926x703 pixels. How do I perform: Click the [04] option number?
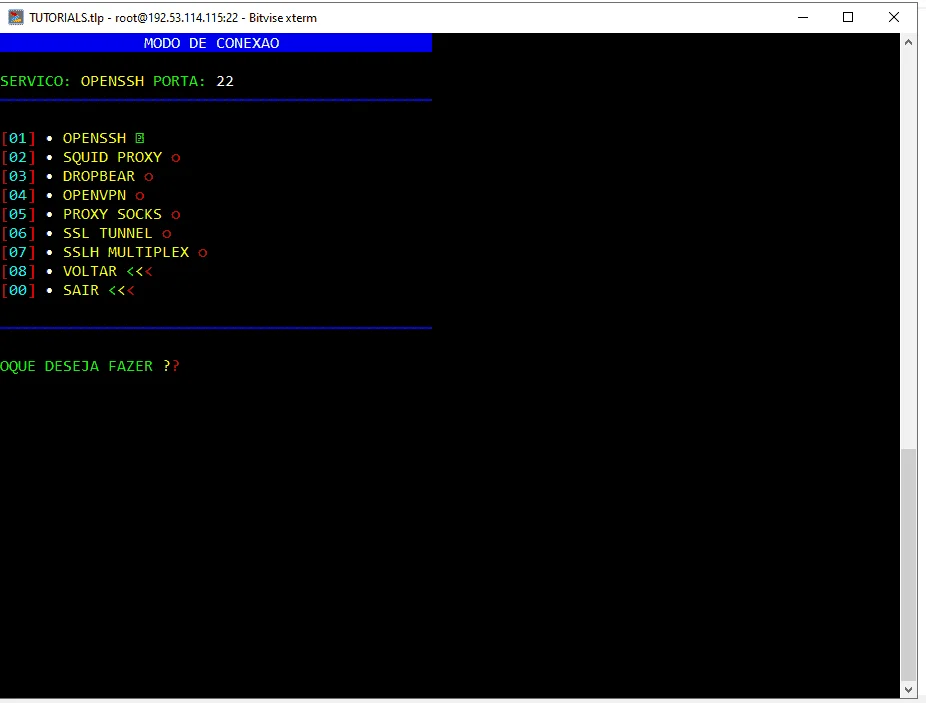(18, 195)
